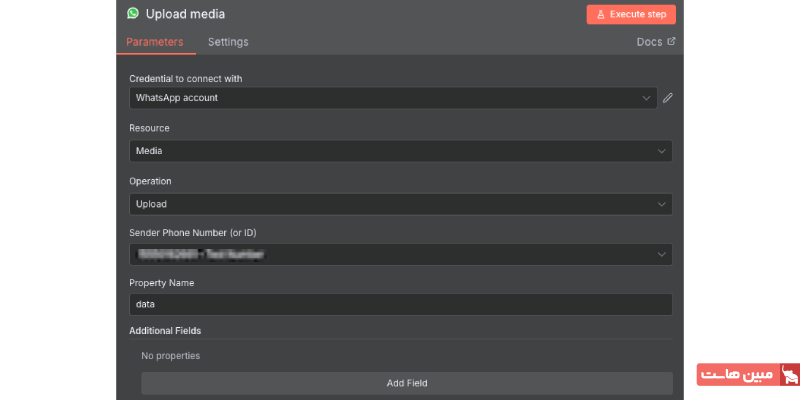This screenshot has height=400, width=800.
Task: Click the red Mobin Host cart logo
Action: [x=789, y=376]
